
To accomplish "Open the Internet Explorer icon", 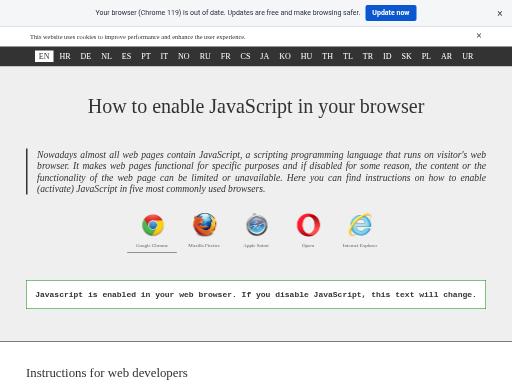I will tap(360, 225).
